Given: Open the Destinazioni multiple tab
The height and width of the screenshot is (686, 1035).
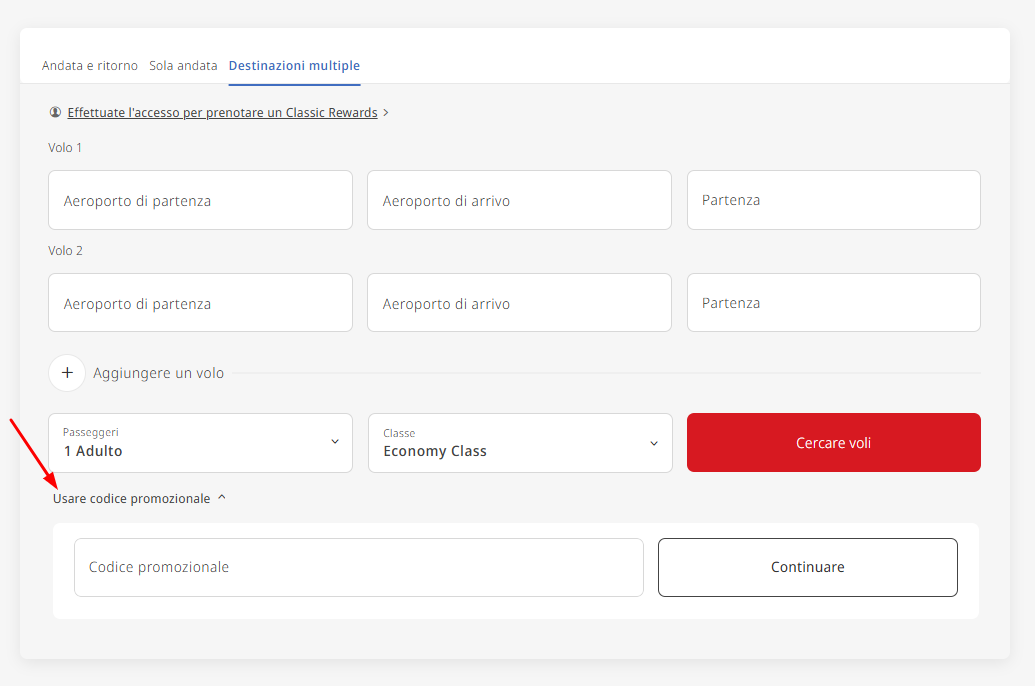Looking at the screenshot, I should [x=294, y=65].
